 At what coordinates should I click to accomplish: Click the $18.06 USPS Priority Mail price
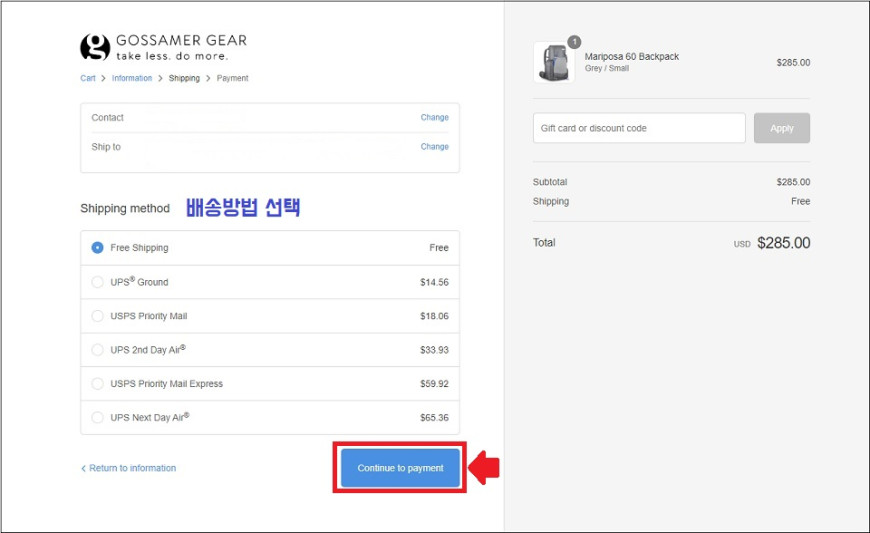(x=434, y=316)
